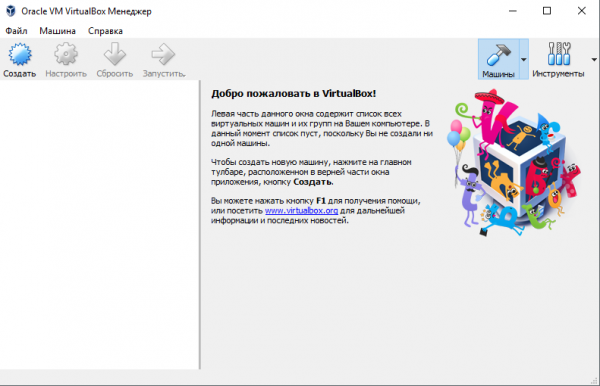The image size is (600, 386).
Task: Select the Машины hammer tool button
Action: point(498,59)
